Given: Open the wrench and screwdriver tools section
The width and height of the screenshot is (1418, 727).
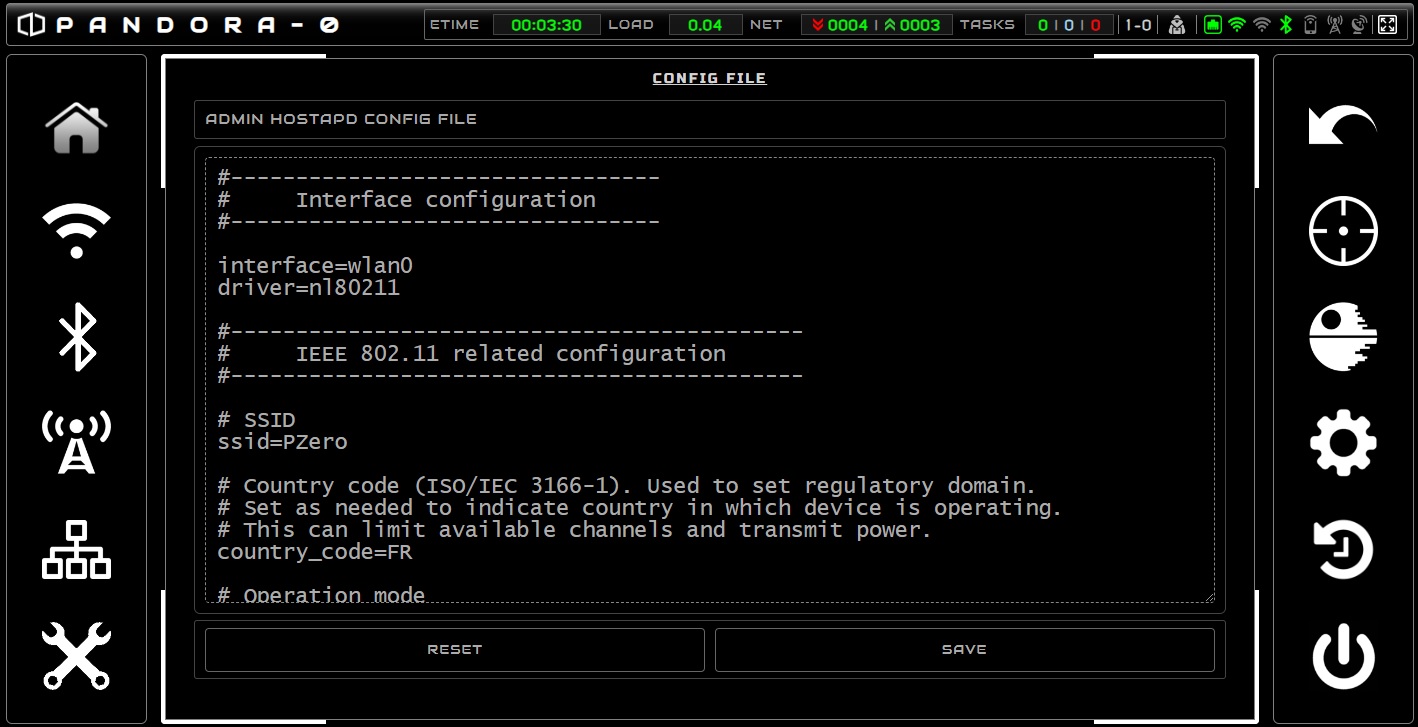Looking at the screenshot, I should pos(76,655).
